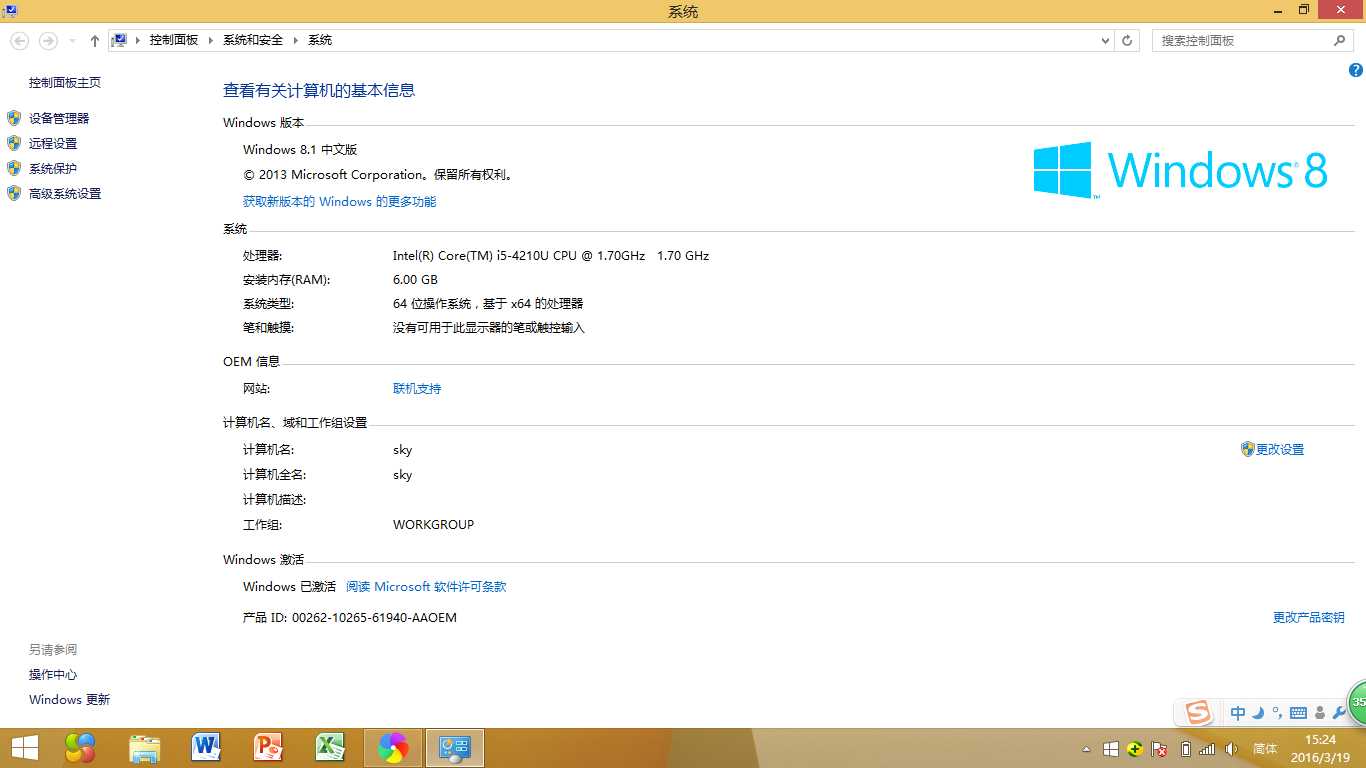Expand chevron after 控制面板 breadcrumb

(211, 40)
